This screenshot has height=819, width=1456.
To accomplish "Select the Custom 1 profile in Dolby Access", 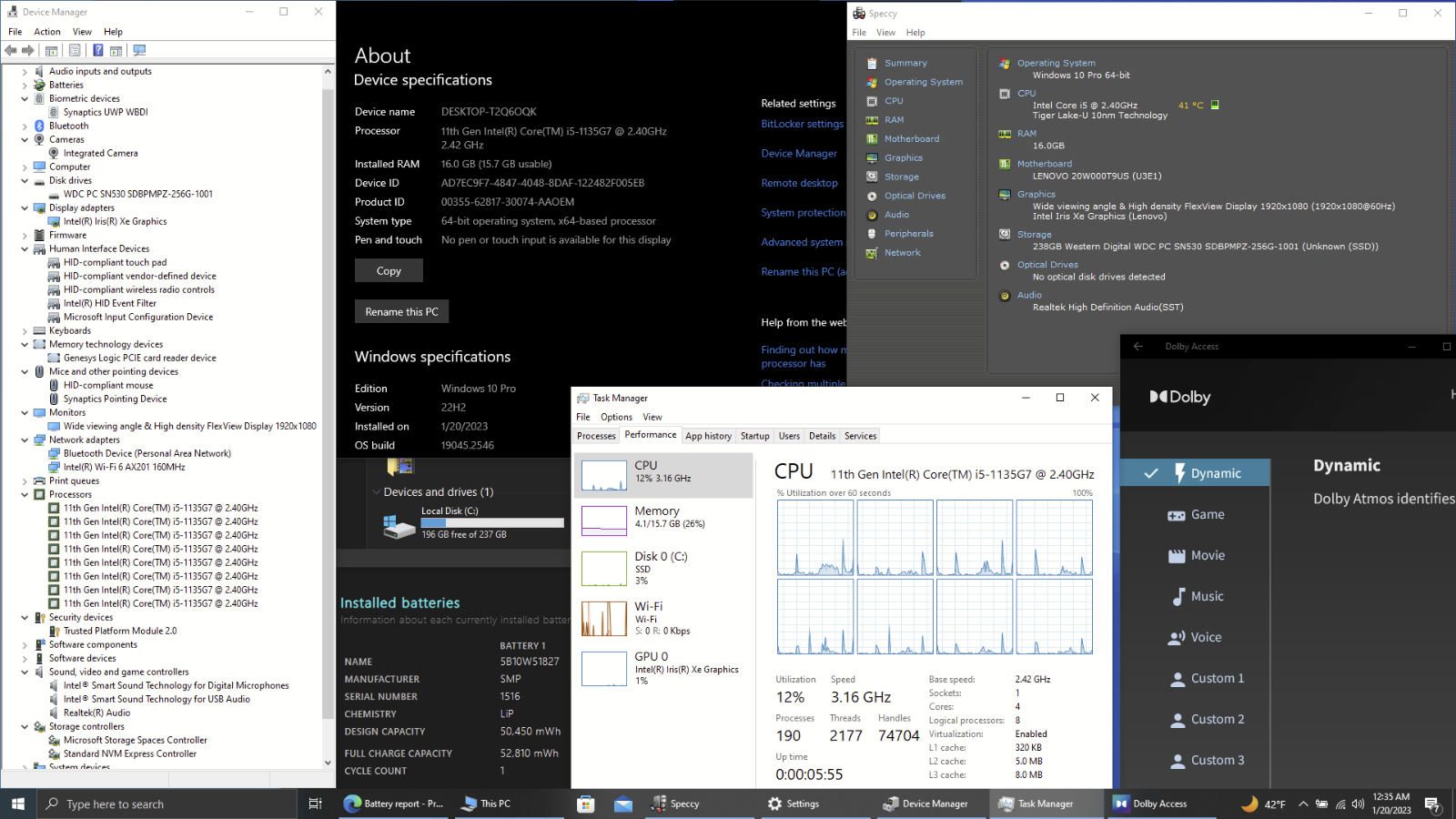I will pos(1195,679).
